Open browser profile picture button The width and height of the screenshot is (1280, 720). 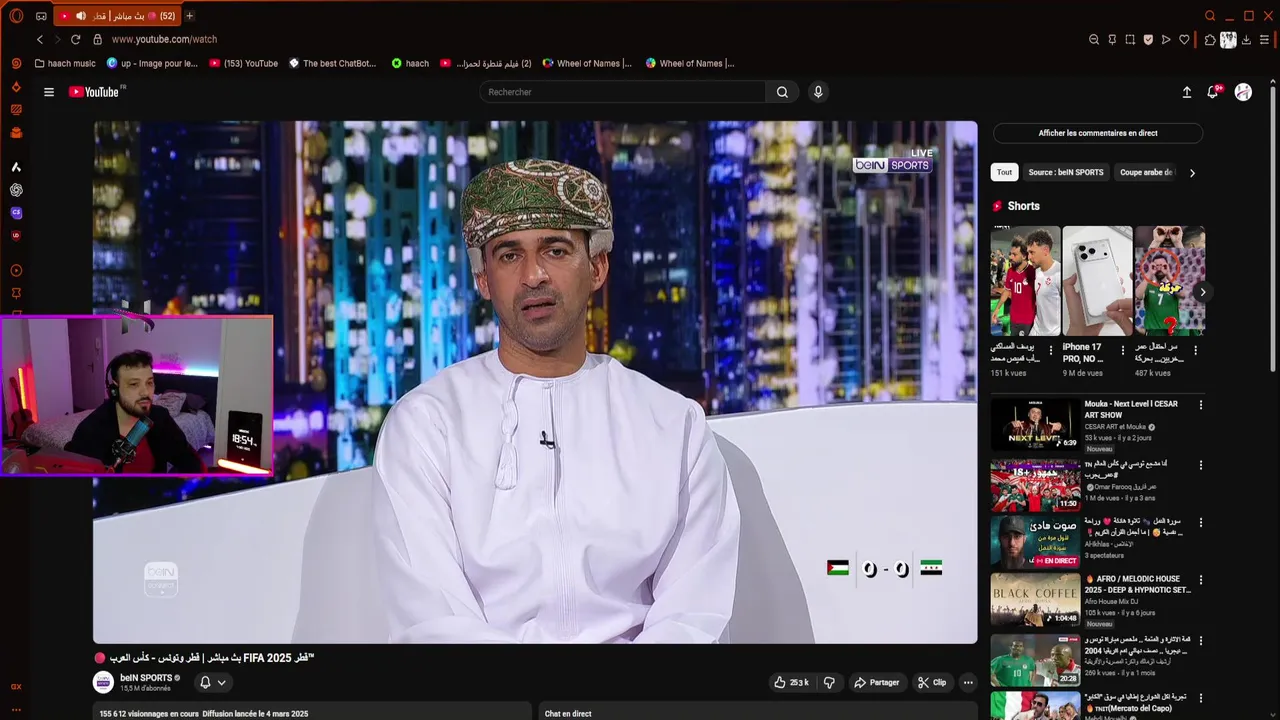(x=1228, y=39)
